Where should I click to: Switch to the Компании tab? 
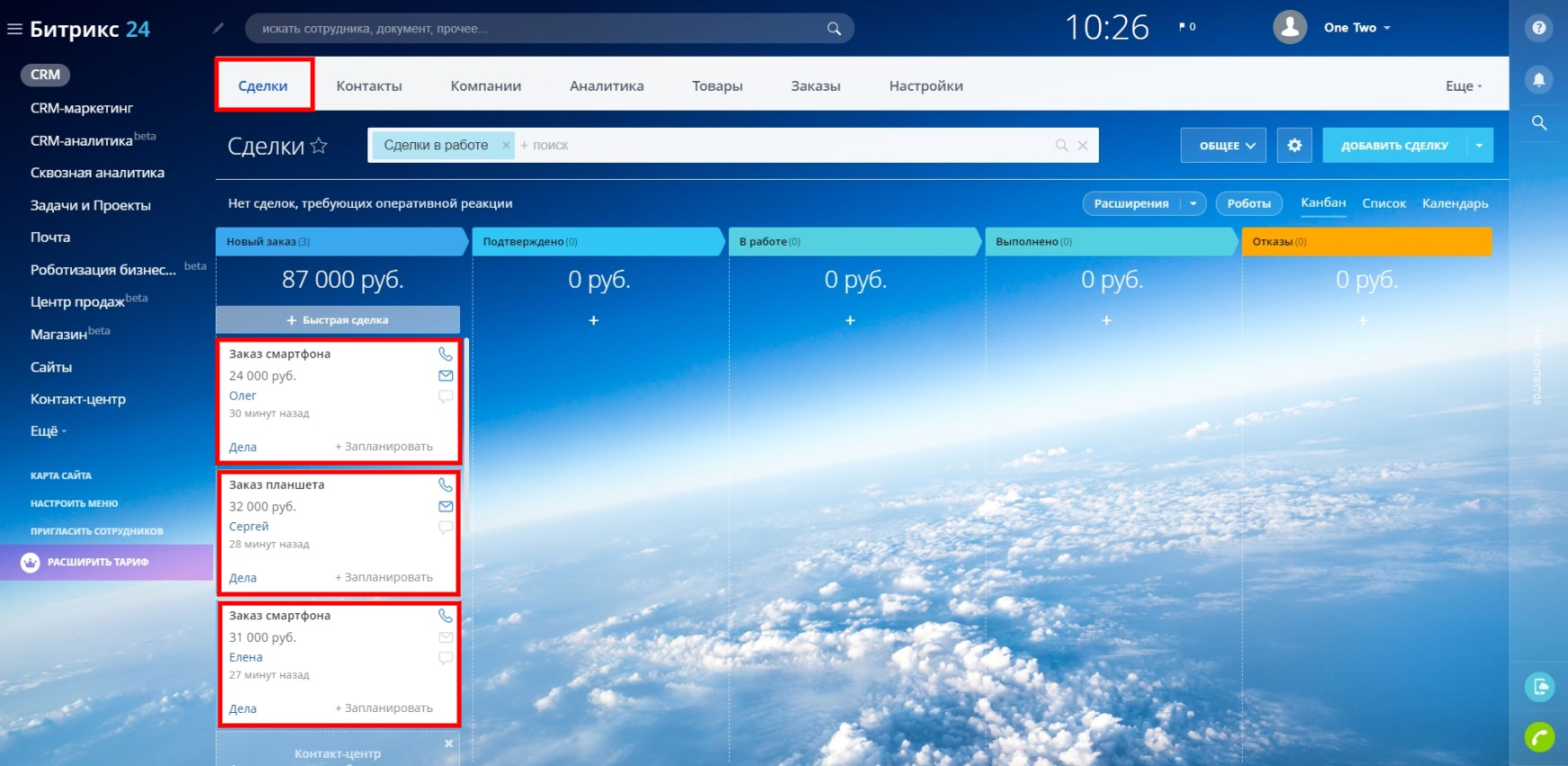(x=486, y=85)
